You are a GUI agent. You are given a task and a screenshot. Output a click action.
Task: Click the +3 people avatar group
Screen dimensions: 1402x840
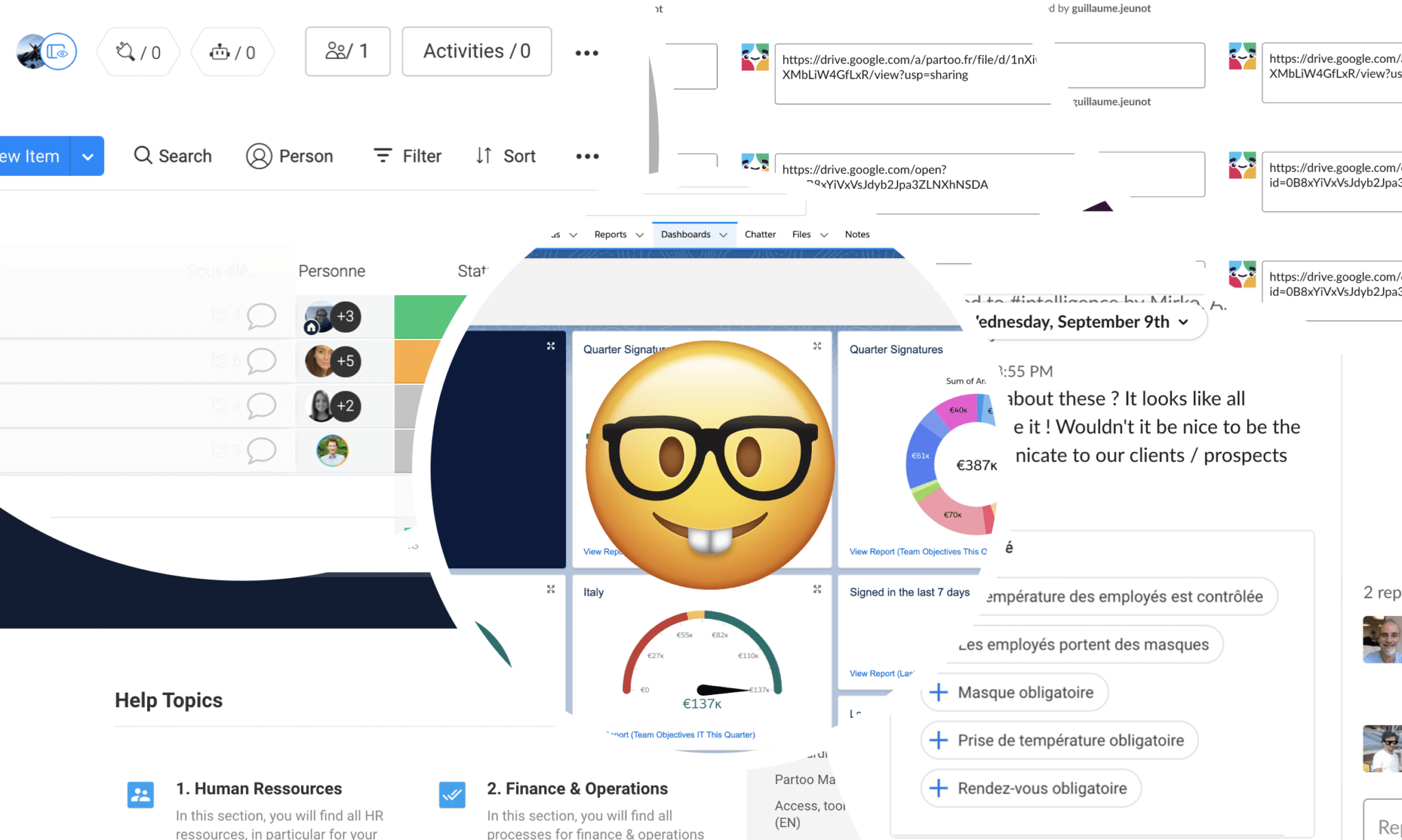click(x=333, y=316)
